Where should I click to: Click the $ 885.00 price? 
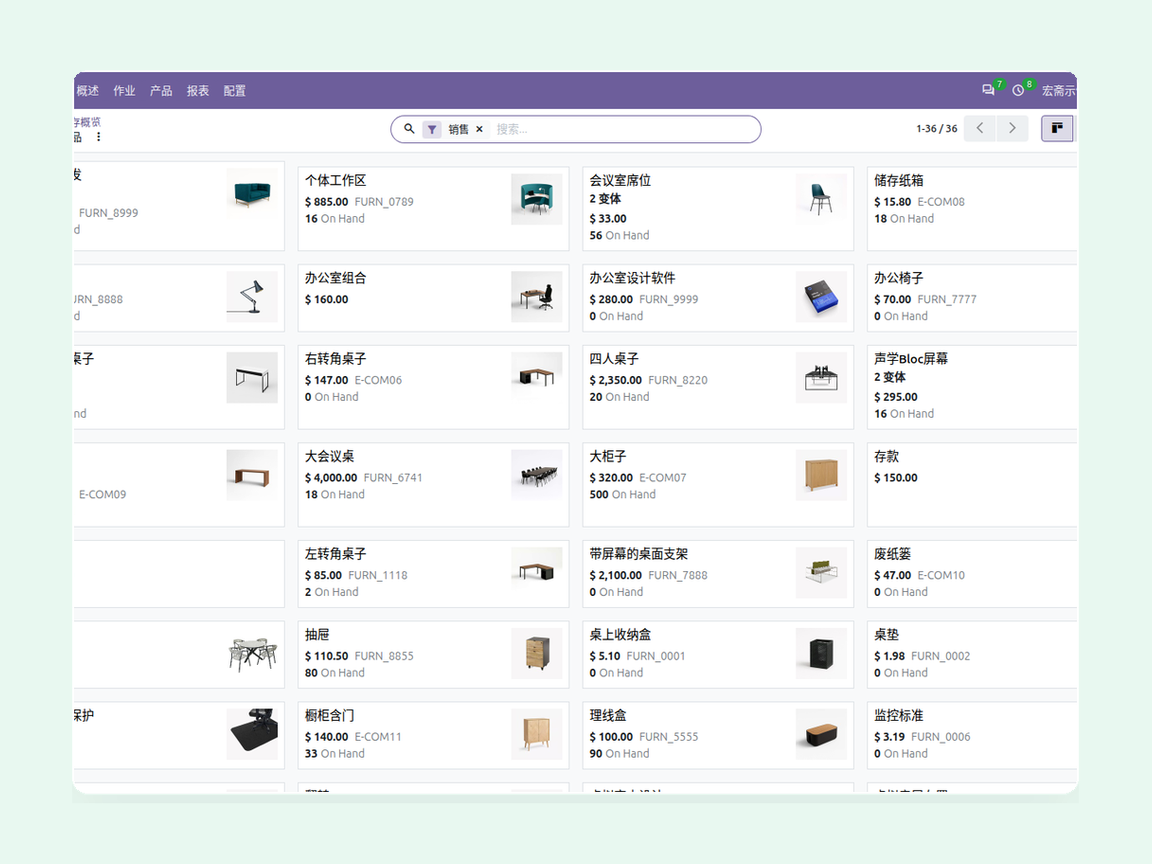pos(326,201)
